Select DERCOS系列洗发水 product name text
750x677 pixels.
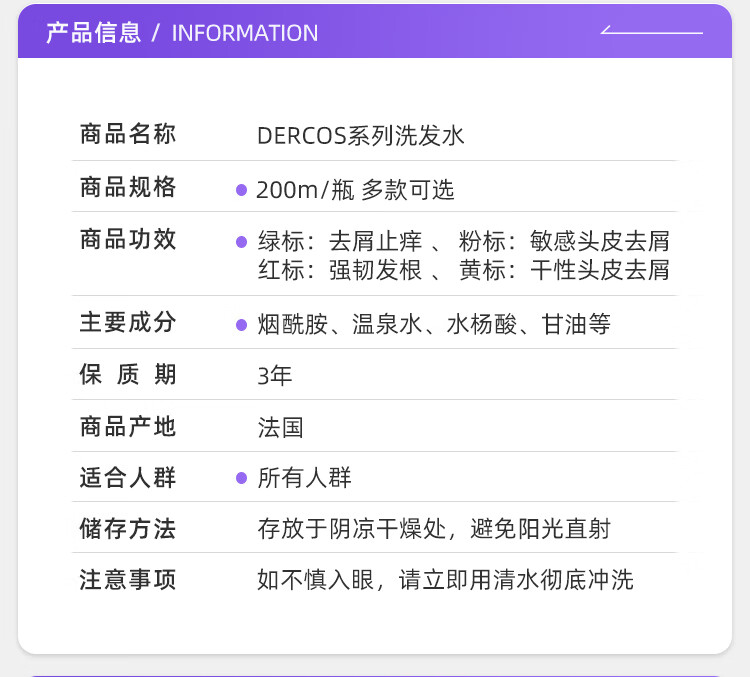[360, 136]
